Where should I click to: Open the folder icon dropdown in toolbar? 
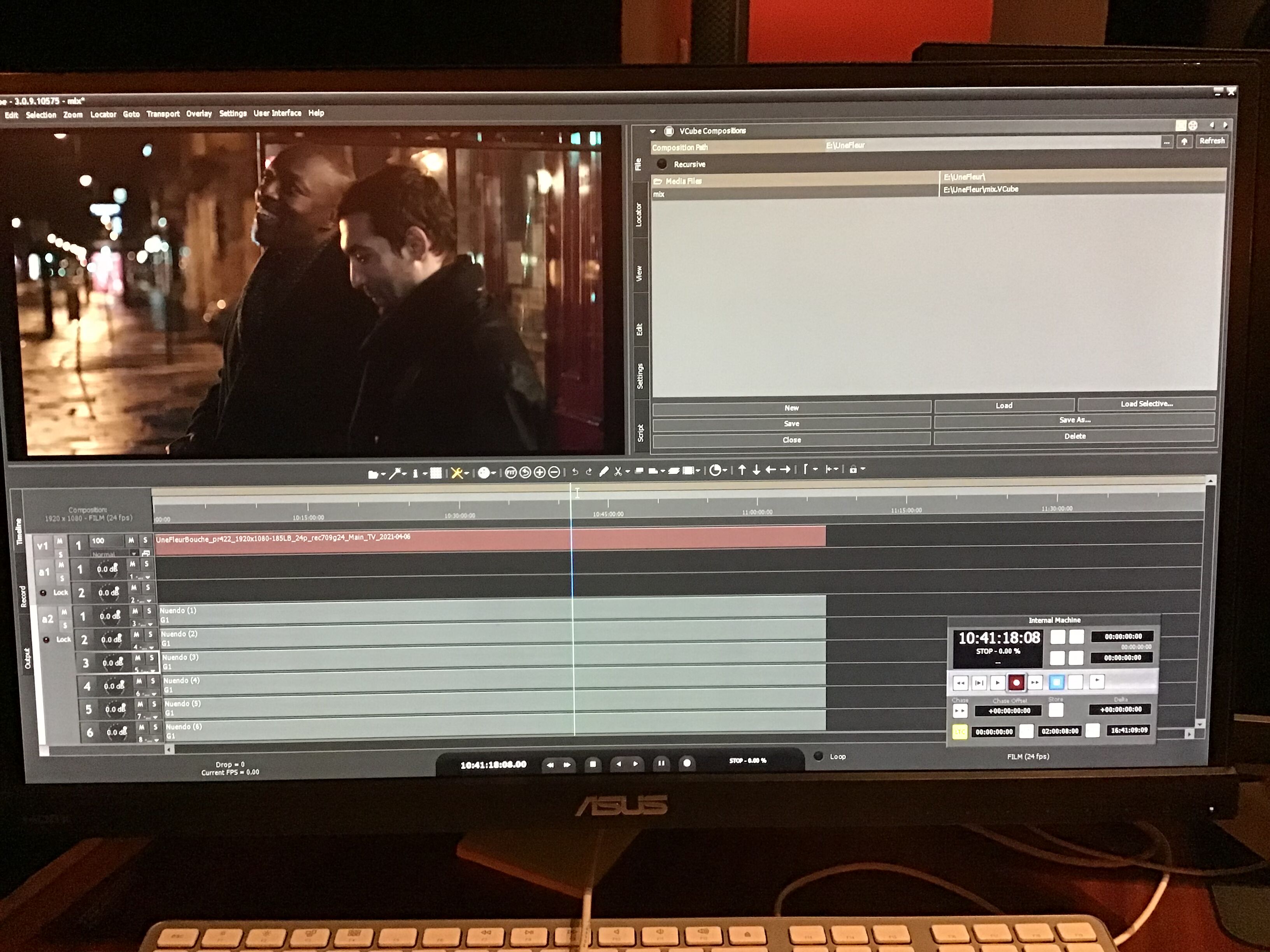(383, 474)
